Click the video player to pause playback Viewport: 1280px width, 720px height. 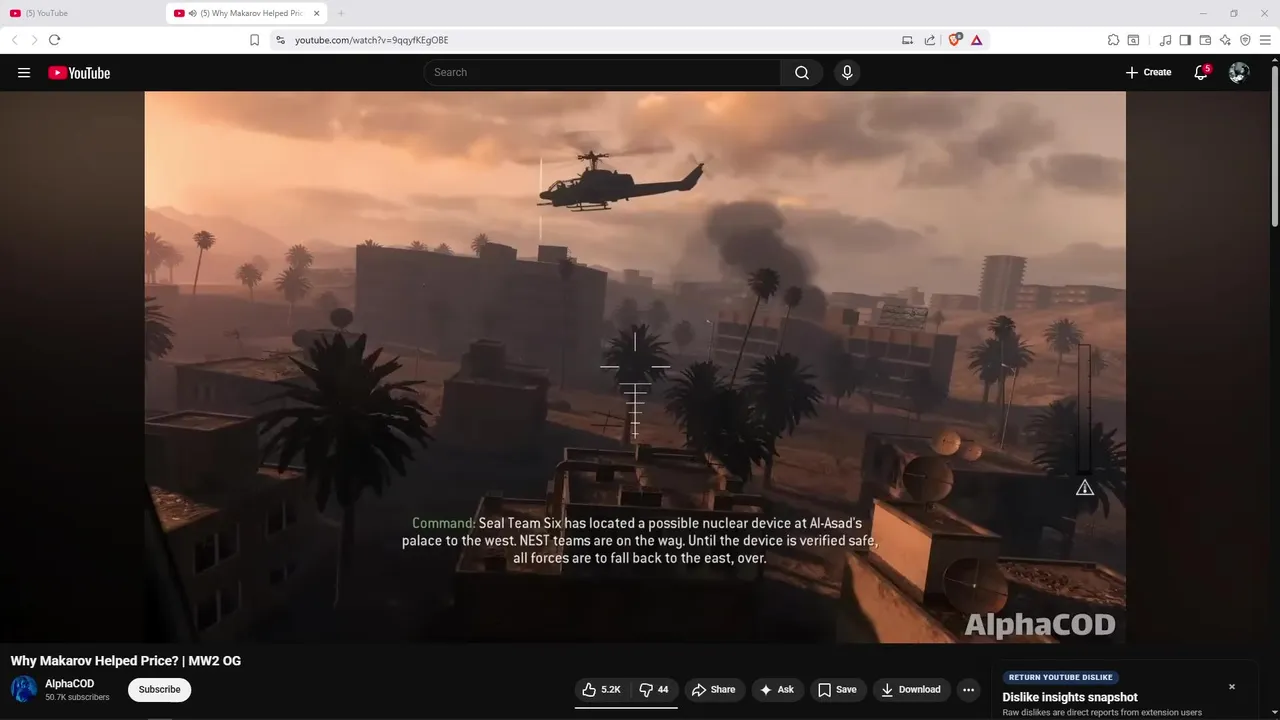[635, 367]
